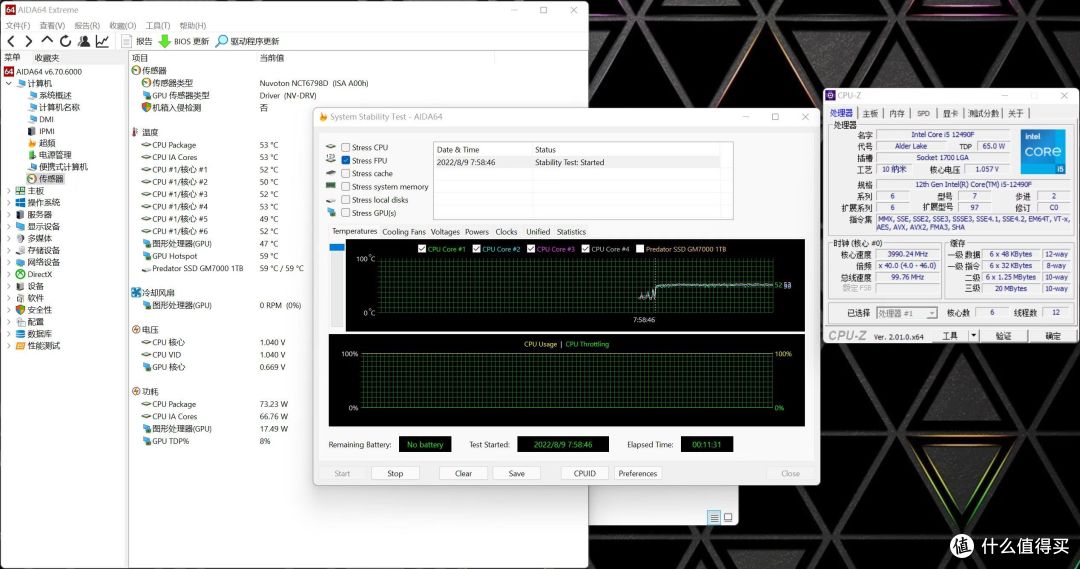
Task: Click the Up arrow in AIDA64 toolbar
Action: (x=47, y=41)
